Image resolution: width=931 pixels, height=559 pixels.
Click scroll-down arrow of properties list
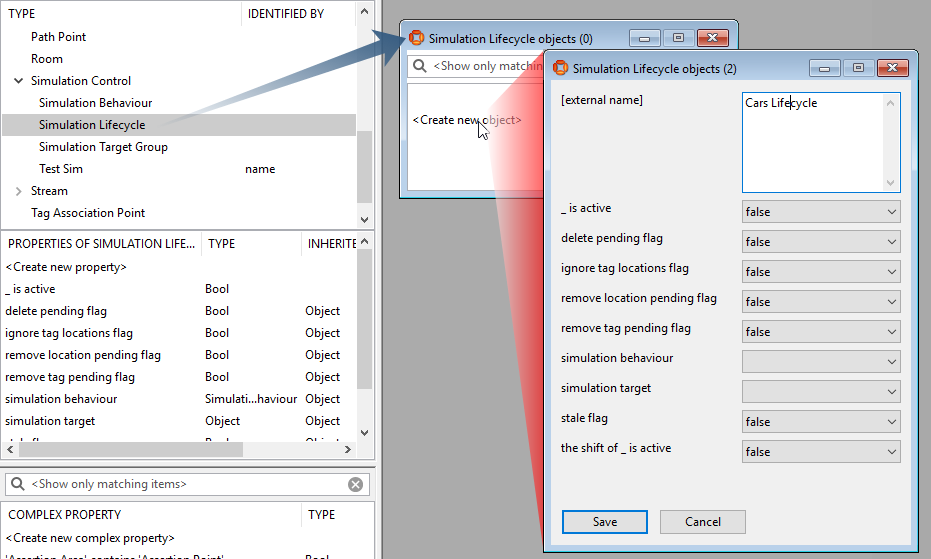click(365, 432)
